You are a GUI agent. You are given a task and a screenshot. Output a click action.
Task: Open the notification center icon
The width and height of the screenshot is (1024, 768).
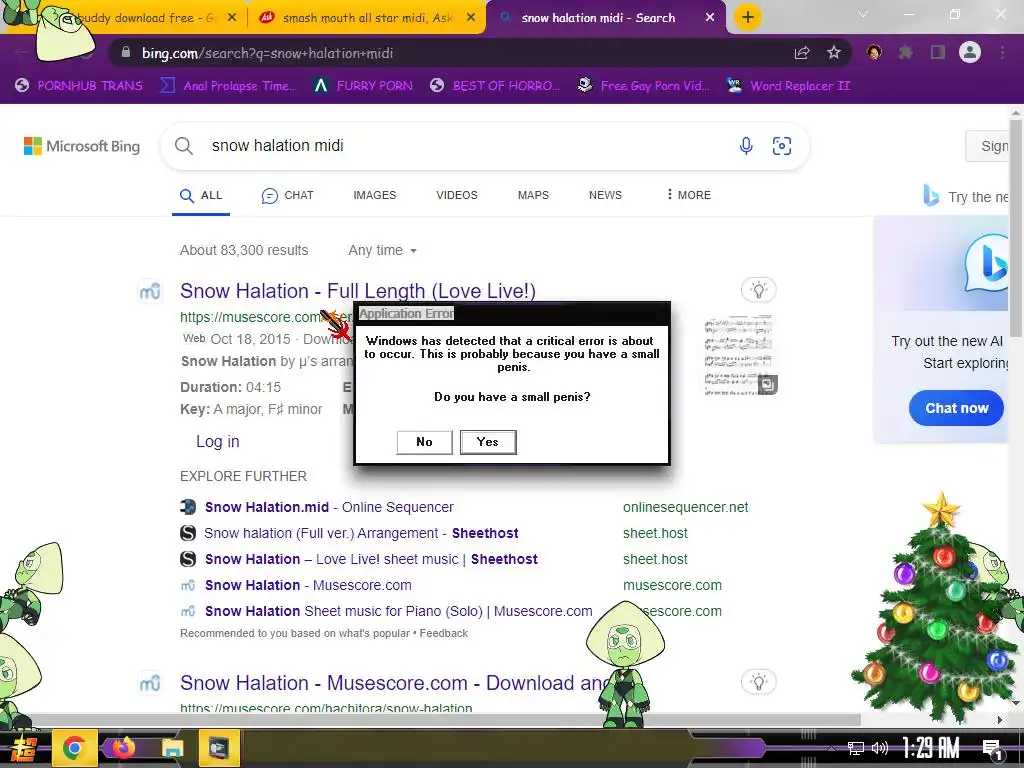click(x=993, y=749)
